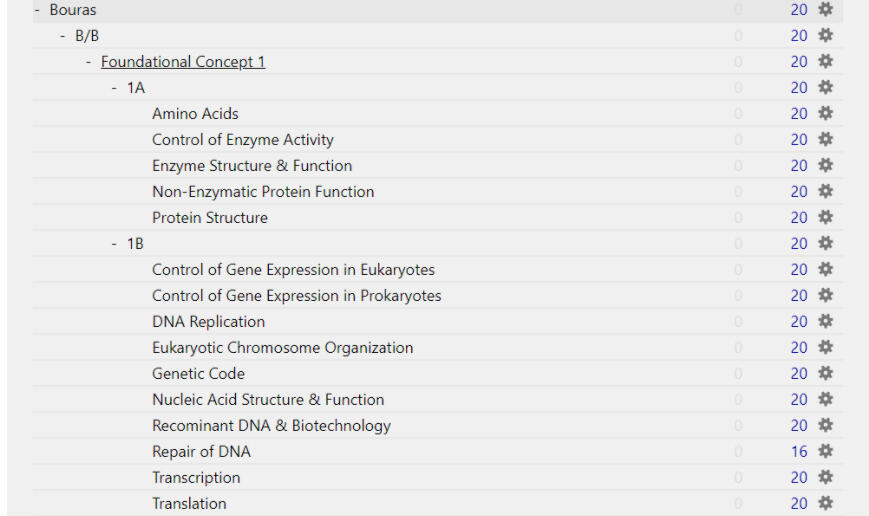Click gear icon for Transcription deck

[825, 477]
